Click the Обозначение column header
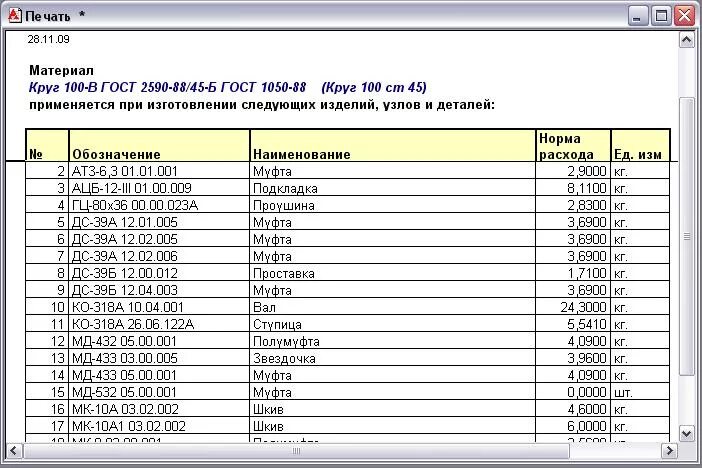The width and height of the screenshot is (702, 468). point(159,146)
